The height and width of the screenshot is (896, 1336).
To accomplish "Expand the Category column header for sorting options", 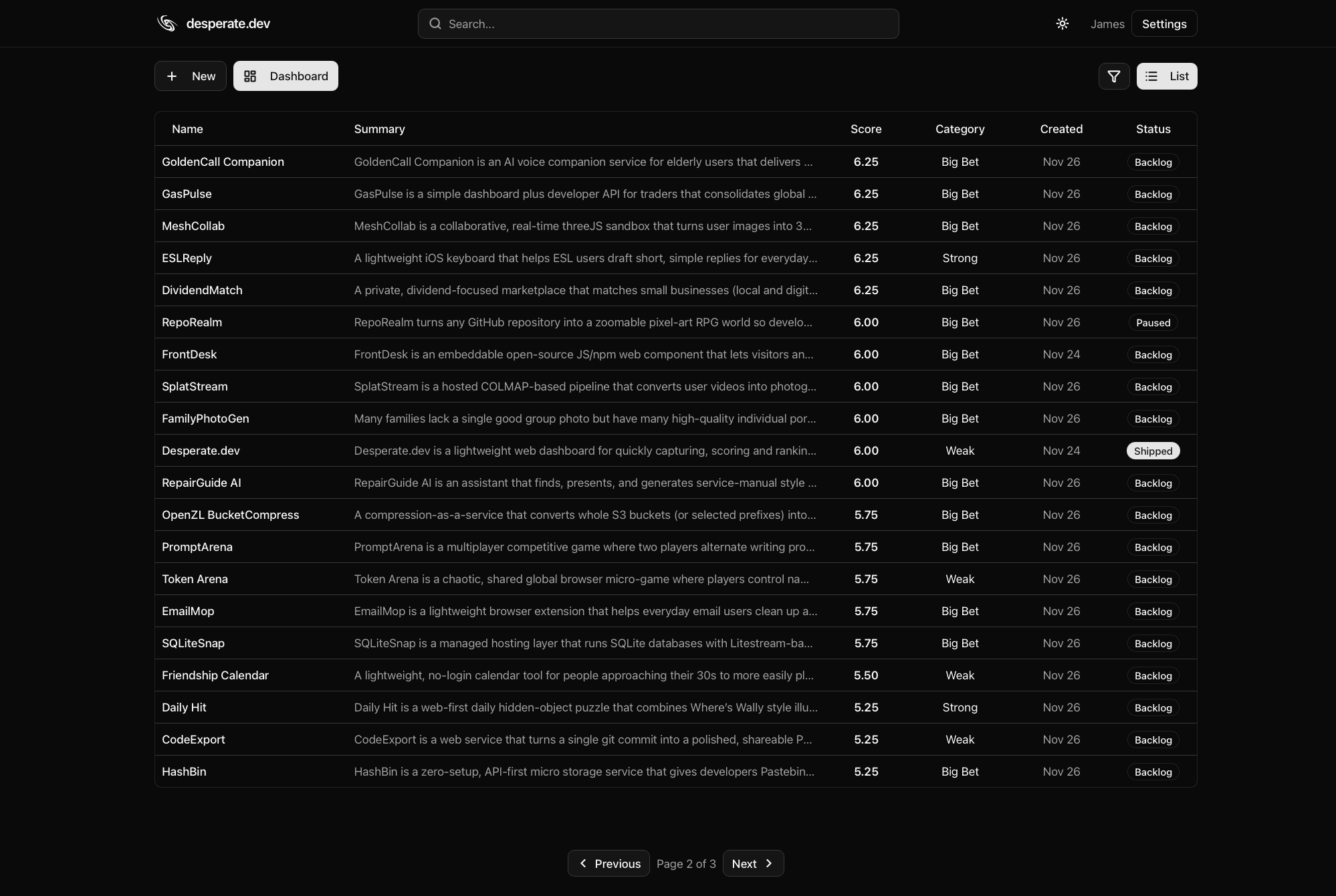I will pyautogui.click(x=960, y=128).
